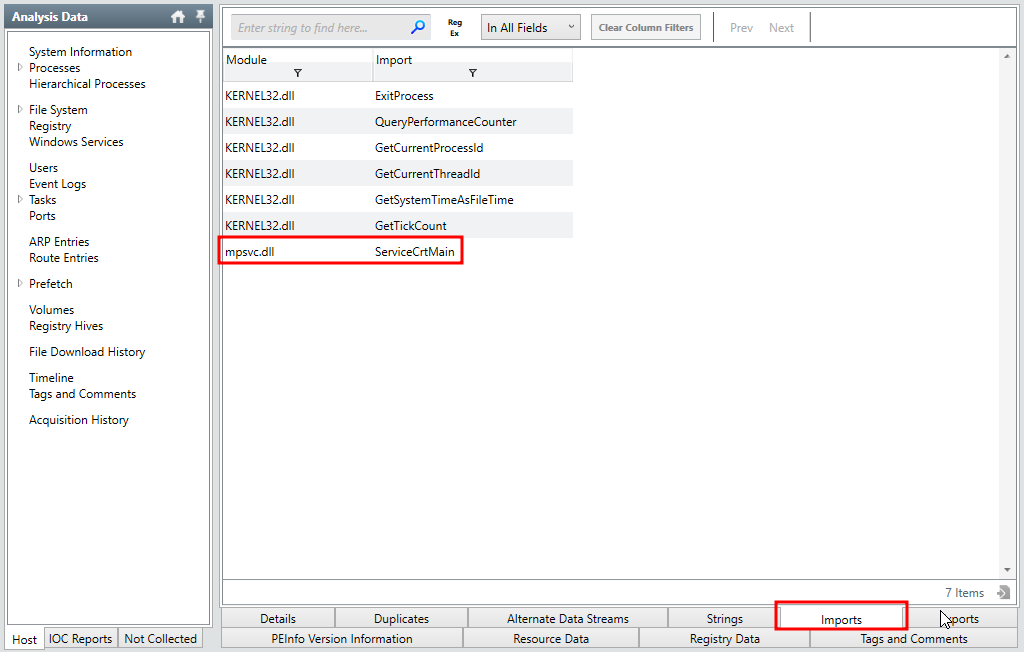This screenshot has width=1024, height=652.
Task: Click the Clear Column Filters button
Action: pos(645,28)
